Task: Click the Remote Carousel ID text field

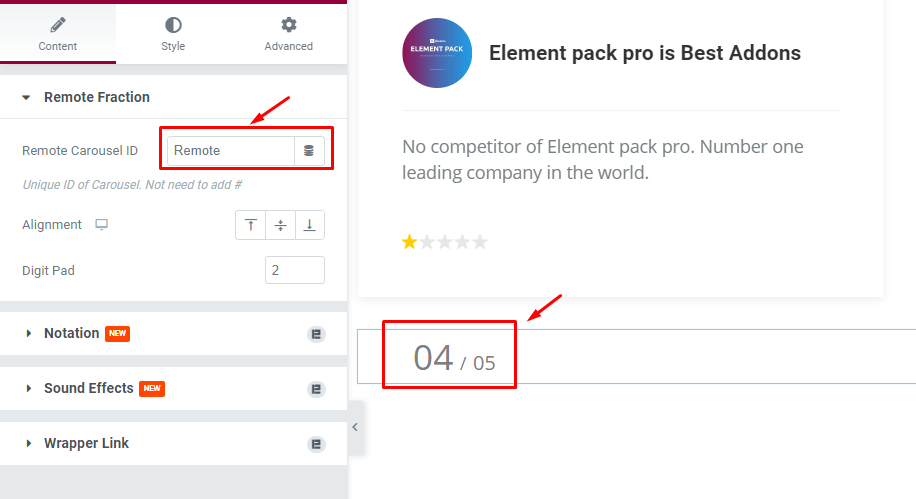Action: point(231,151)
